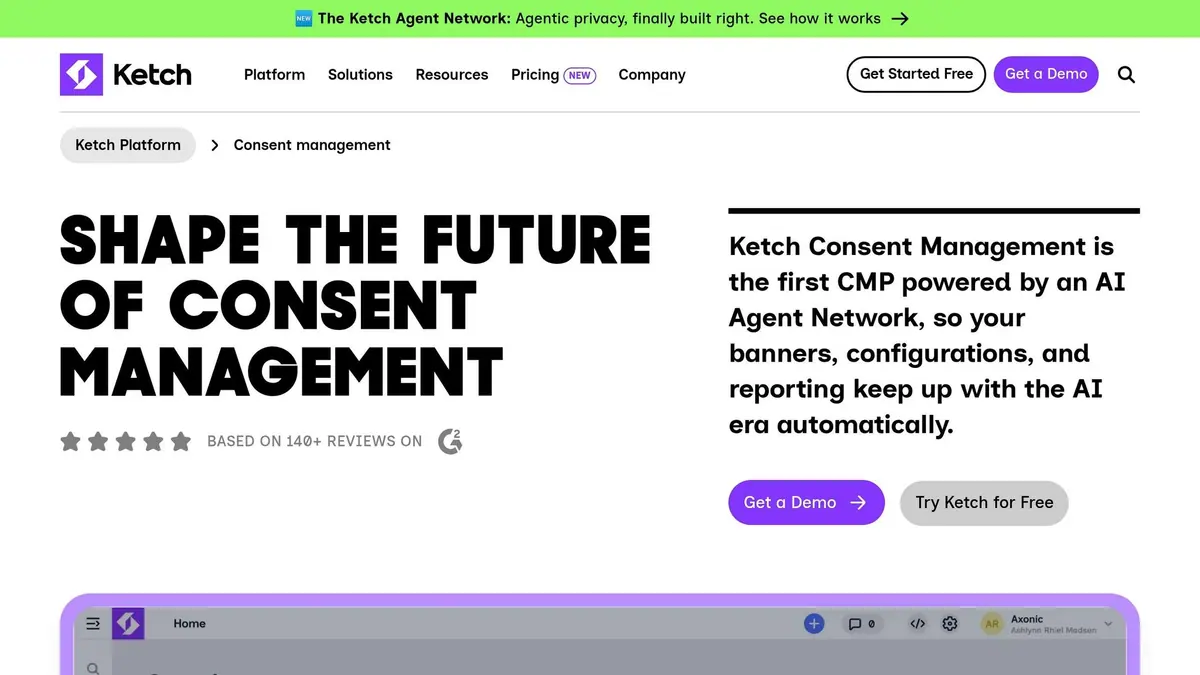
Task: Open the Company menu
Action: pos(652,75)
